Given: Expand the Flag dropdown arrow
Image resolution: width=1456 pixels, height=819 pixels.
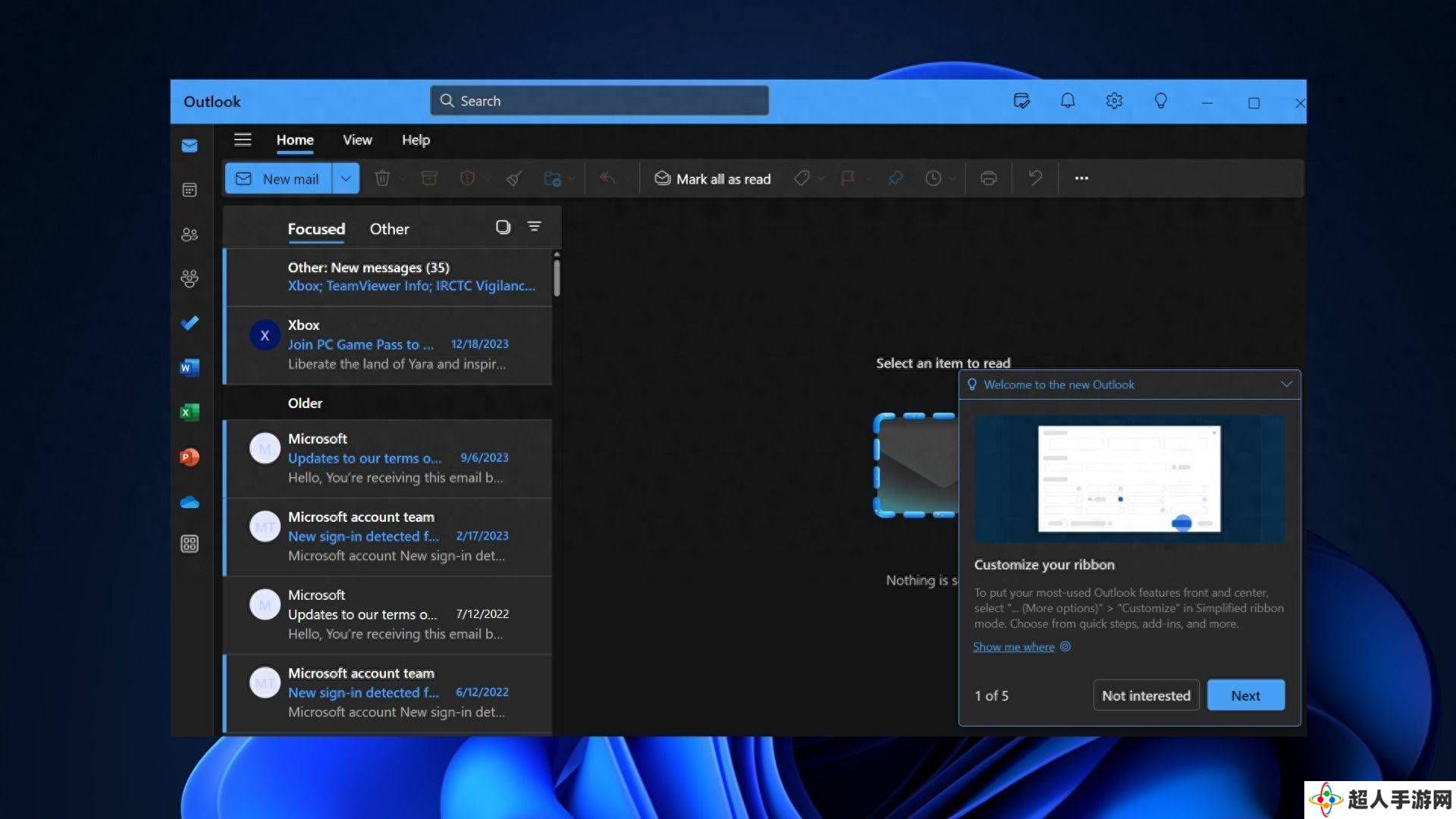Looking at the screenshot, I should click(x=868, y=179).
